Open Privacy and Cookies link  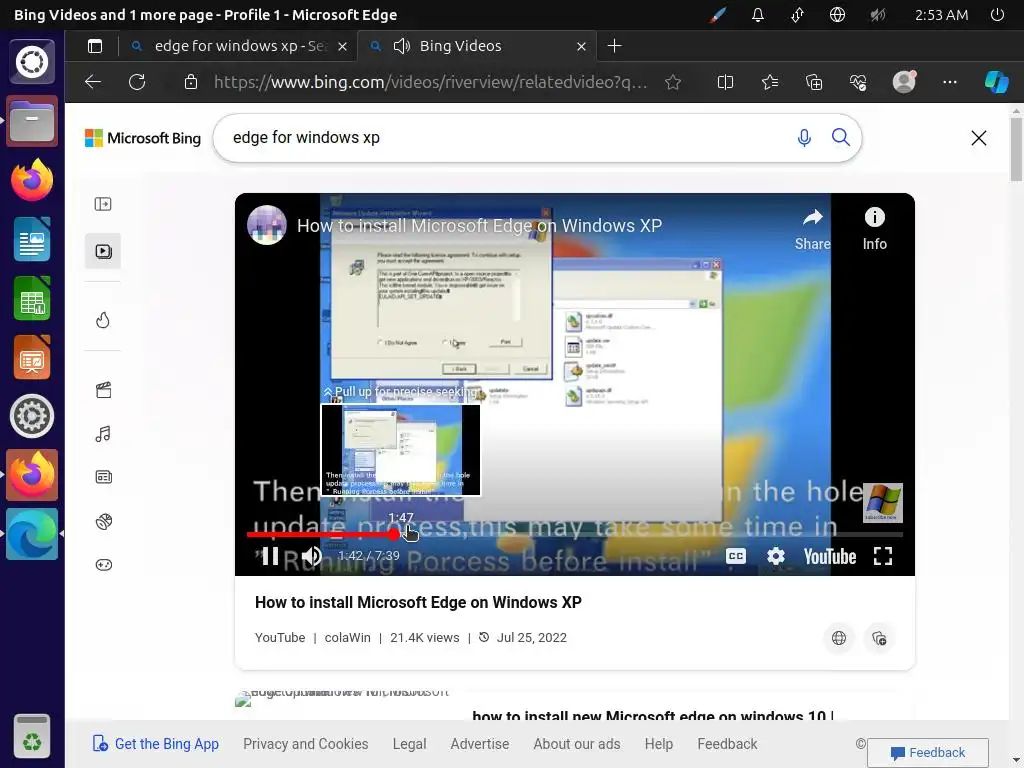[306, 744]
